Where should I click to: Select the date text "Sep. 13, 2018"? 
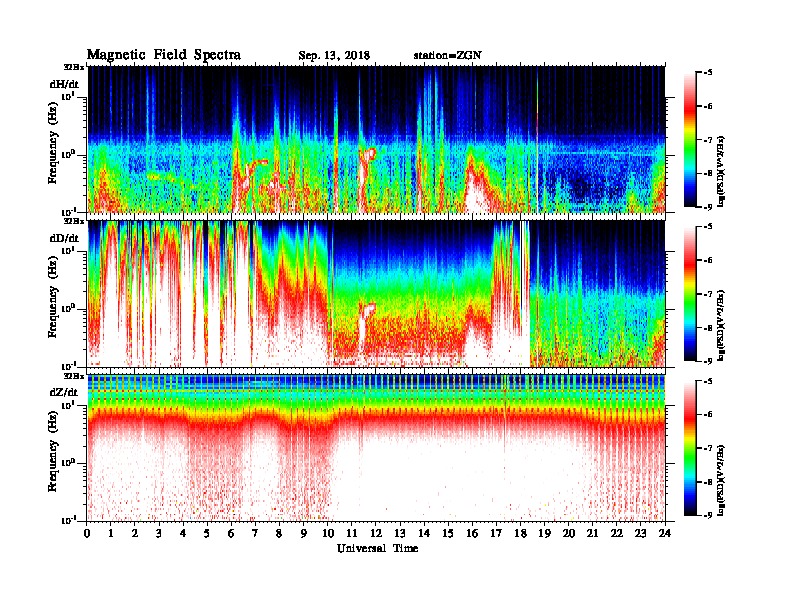pos(334,55)
